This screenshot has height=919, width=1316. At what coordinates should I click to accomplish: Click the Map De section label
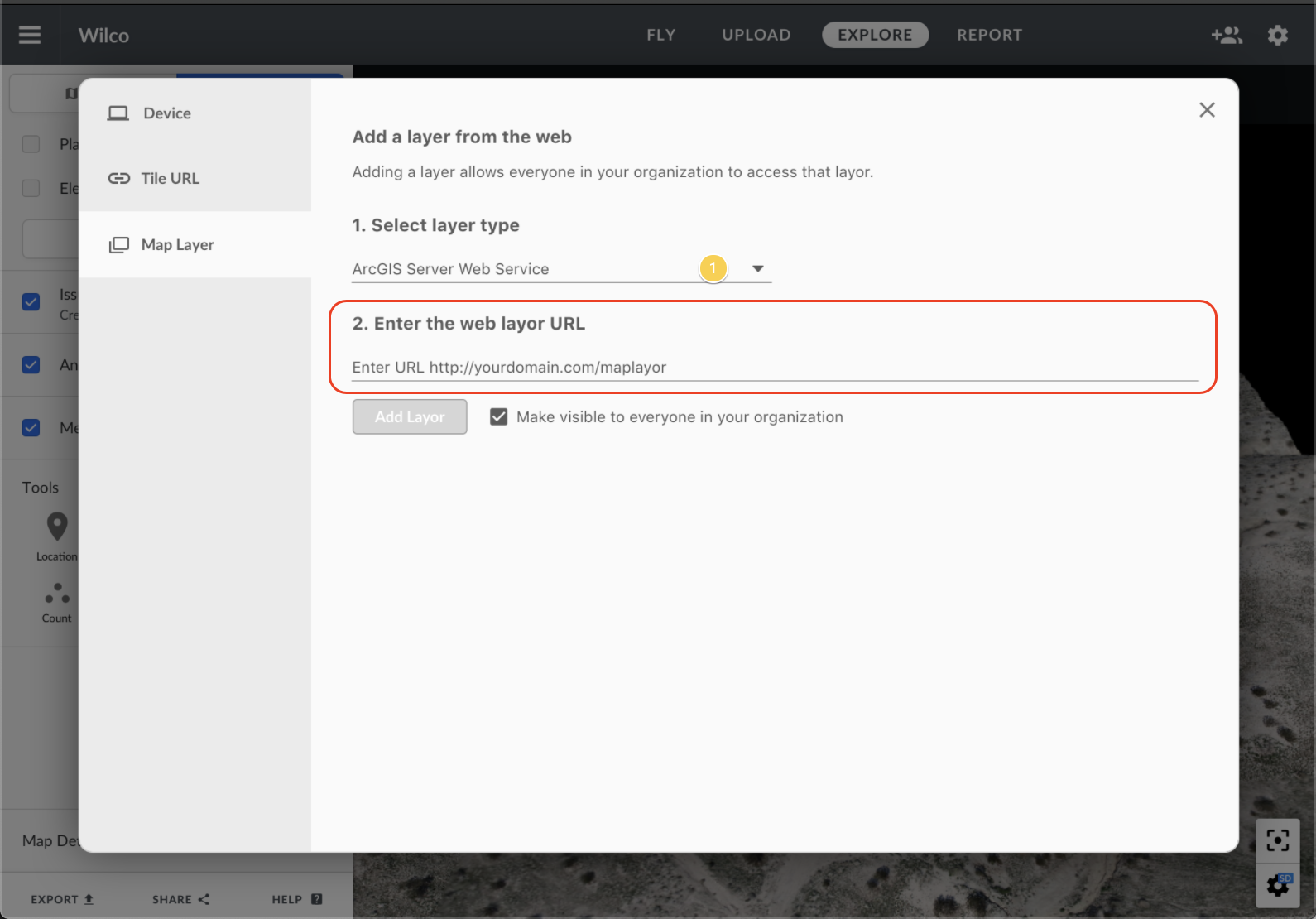pyautogui.click(x=50, y=840)
